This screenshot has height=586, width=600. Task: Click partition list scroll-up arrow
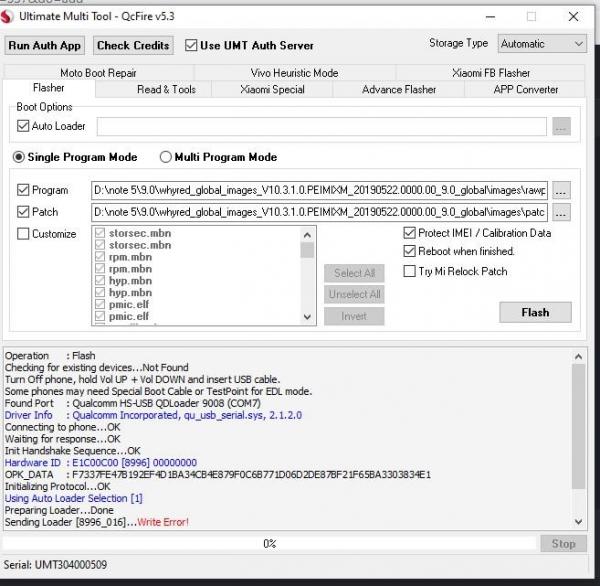307,235
